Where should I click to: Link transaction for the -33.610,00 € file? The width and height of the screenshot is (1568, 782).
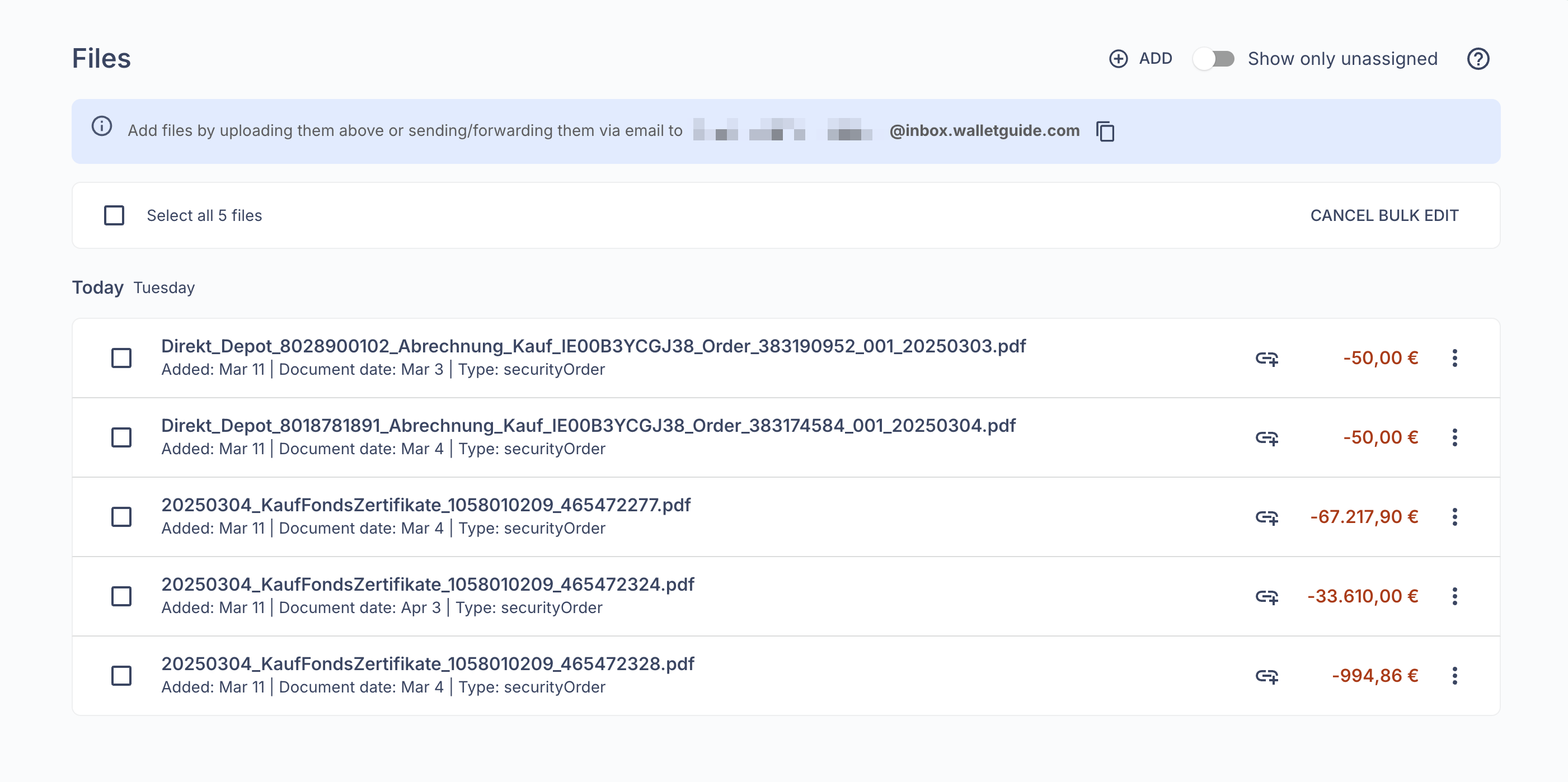pos(1267,596)
